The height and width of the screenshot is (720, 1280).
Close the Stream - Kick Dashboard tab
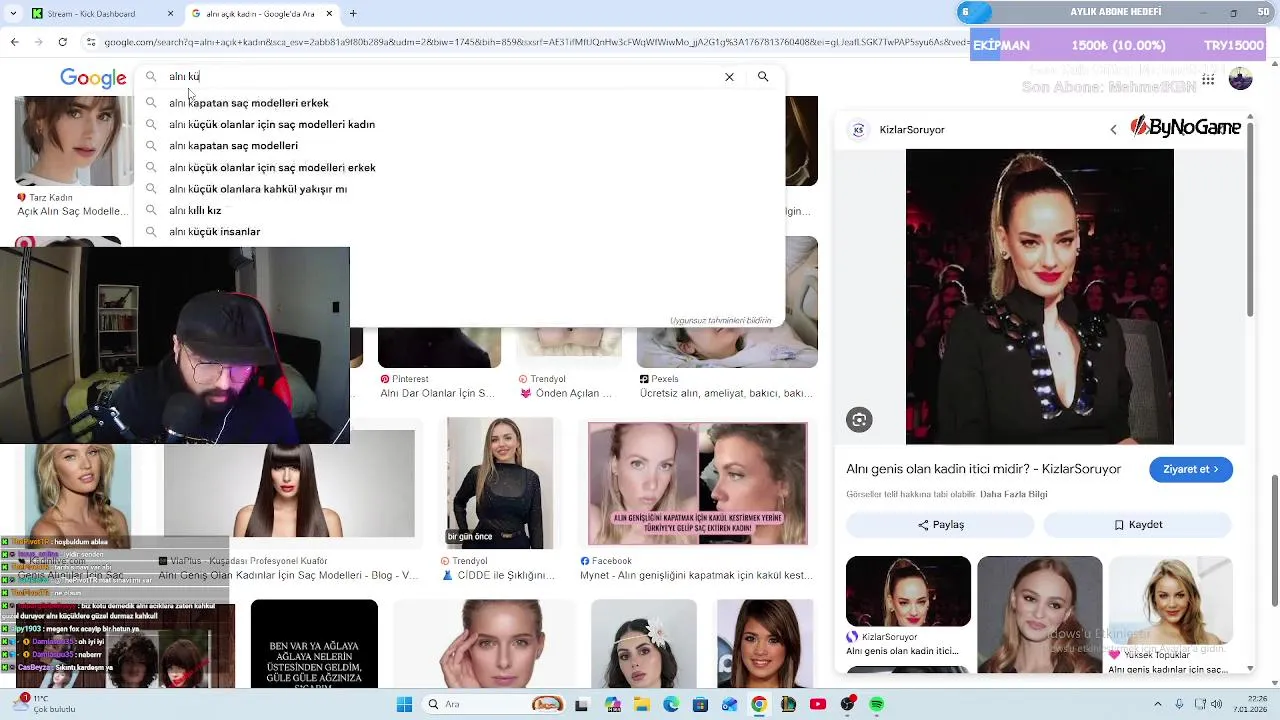pyautogui.click(x=170, y=13)
